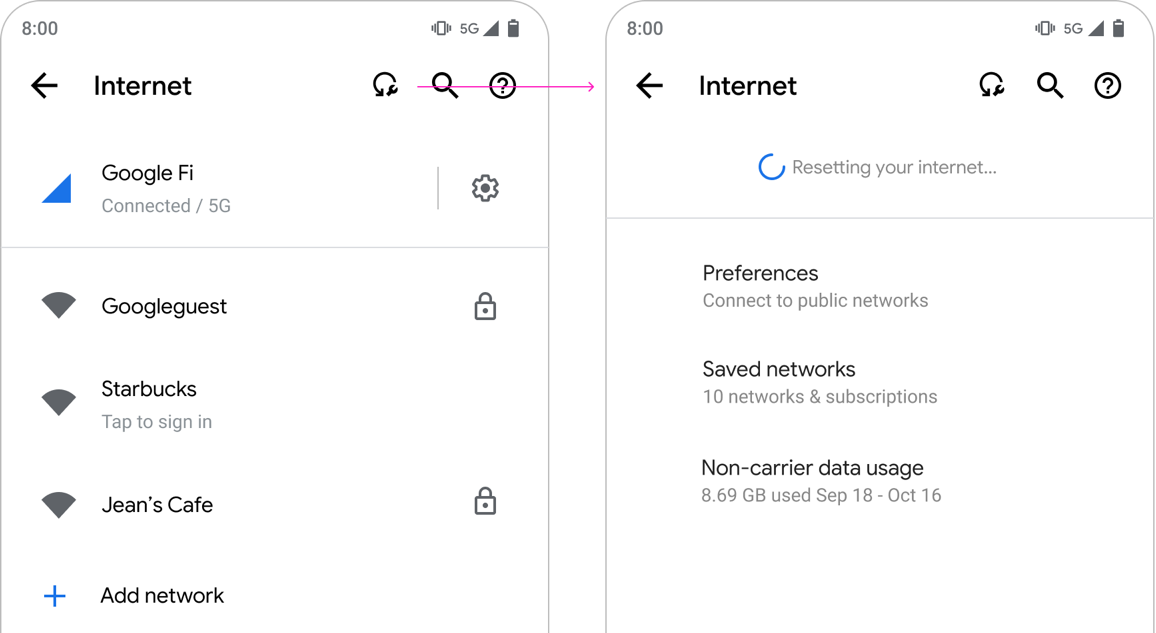Tap the lock icon next to Googleguest
This screenshot has width=1156, height=633.
point(485,306)
